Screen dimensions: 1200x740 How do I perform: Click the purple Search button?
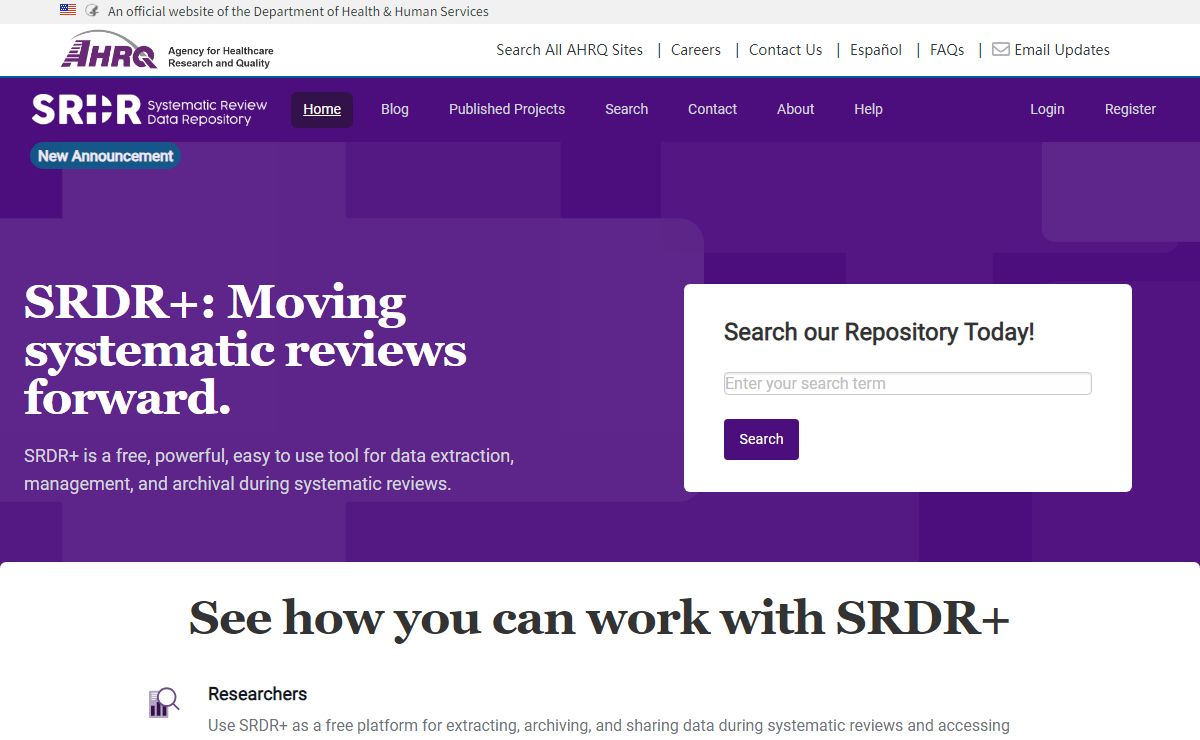[x=761, y=439]
